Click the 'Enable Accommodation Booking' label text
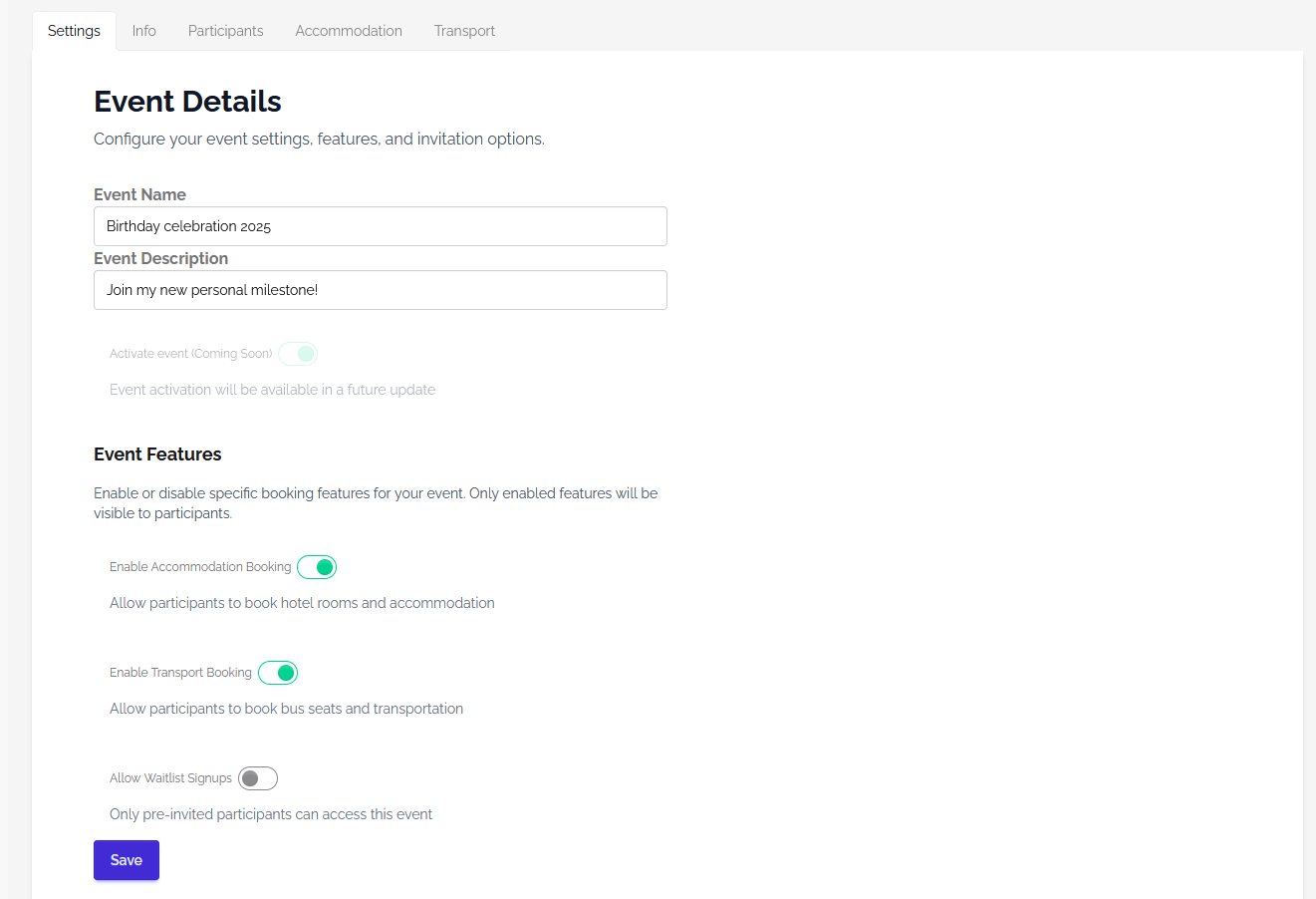Screen dimensions: 1316x899 (x=200, y=567)
